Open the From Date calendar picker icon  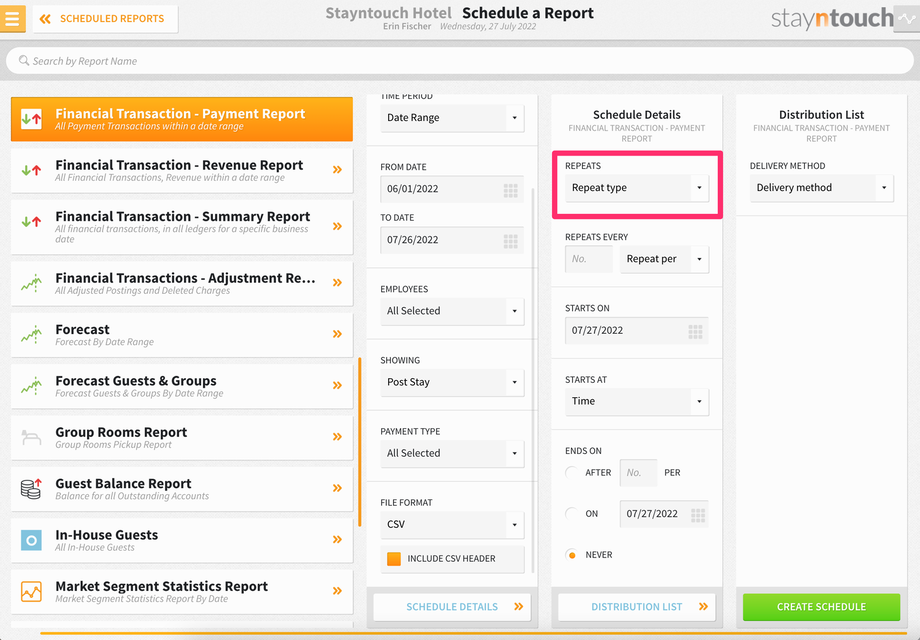click(510, 190)
